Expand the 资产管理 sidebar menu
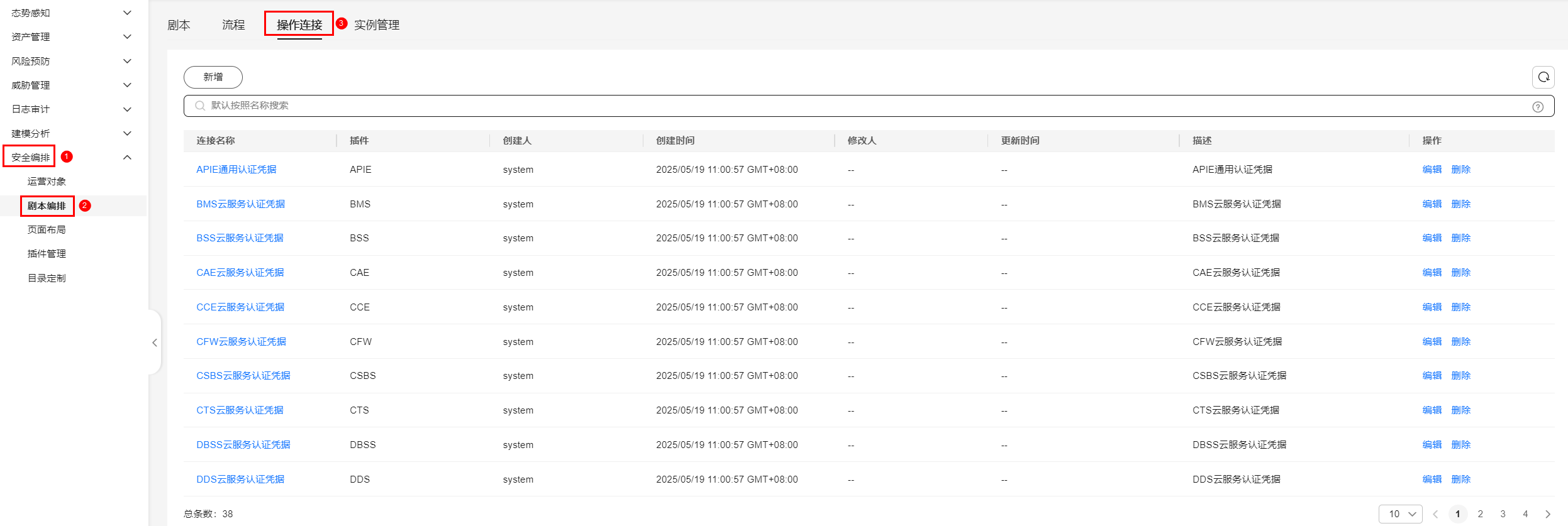Image resolution: width=1568 pixels, height=526 pixels. (x=127, y=37)
